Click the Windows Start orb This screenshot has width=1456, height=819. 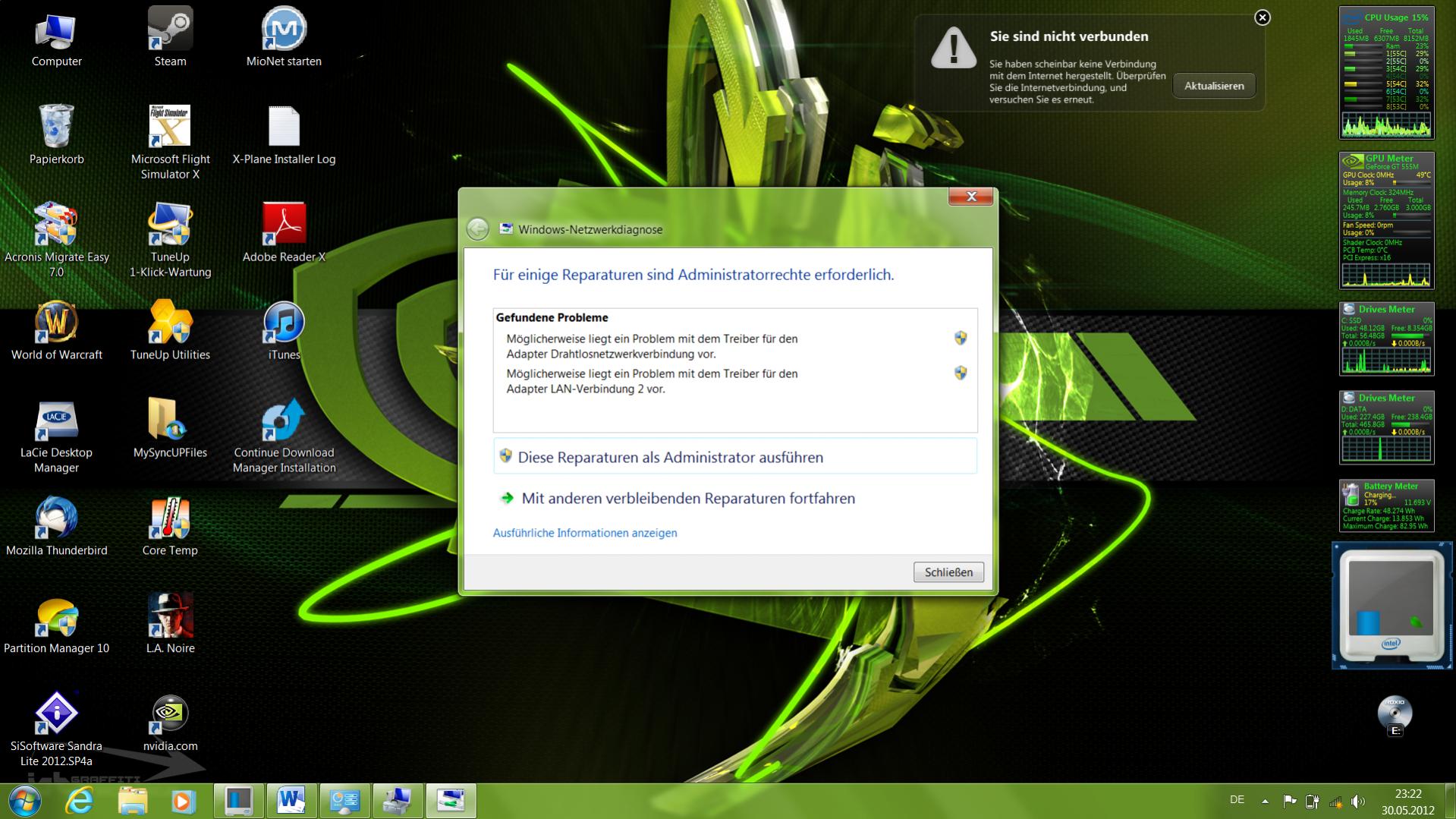[x=24, y=801]
